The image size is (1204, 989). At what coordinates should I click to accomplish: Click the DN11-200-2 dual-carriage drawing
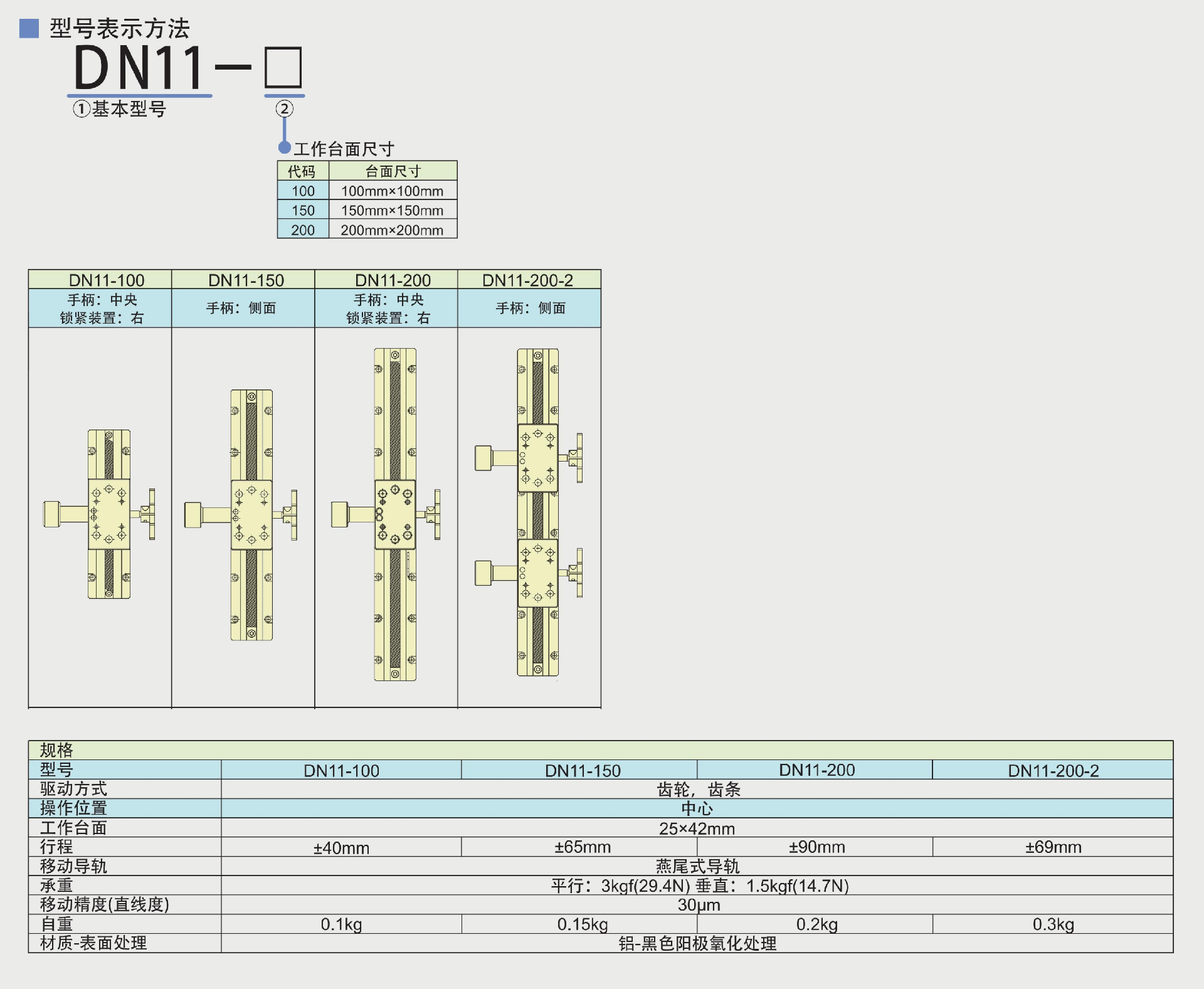click(537, 512)
